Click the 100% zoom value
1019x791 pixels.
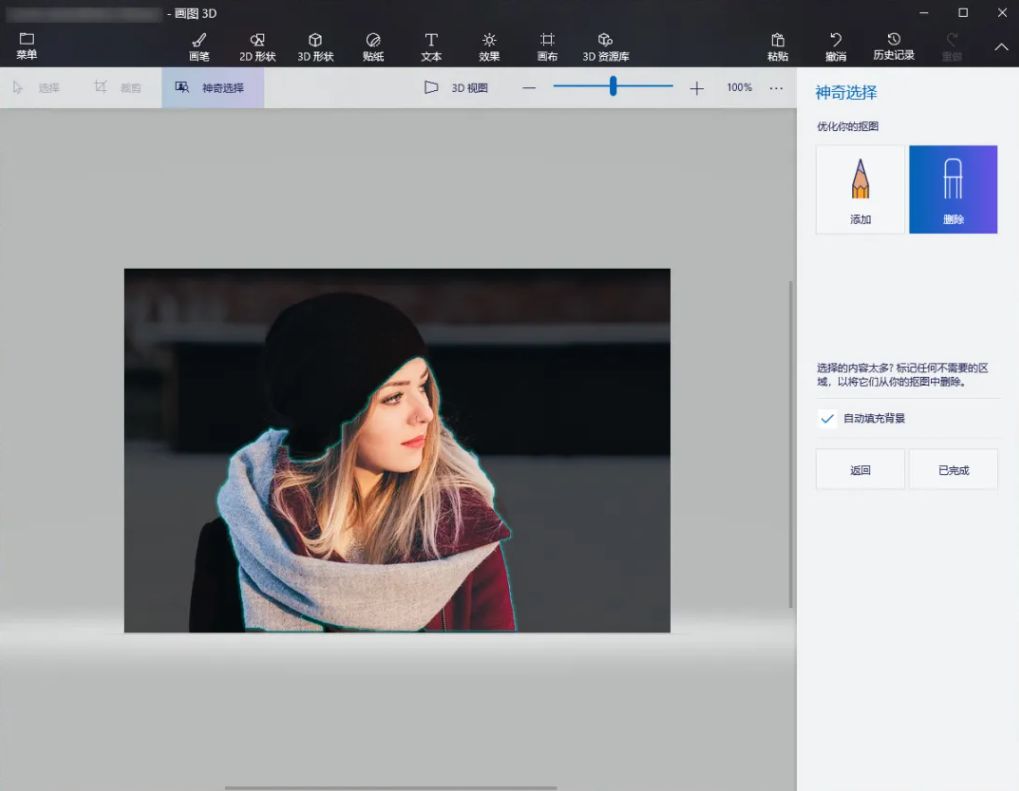click(739, 87)
